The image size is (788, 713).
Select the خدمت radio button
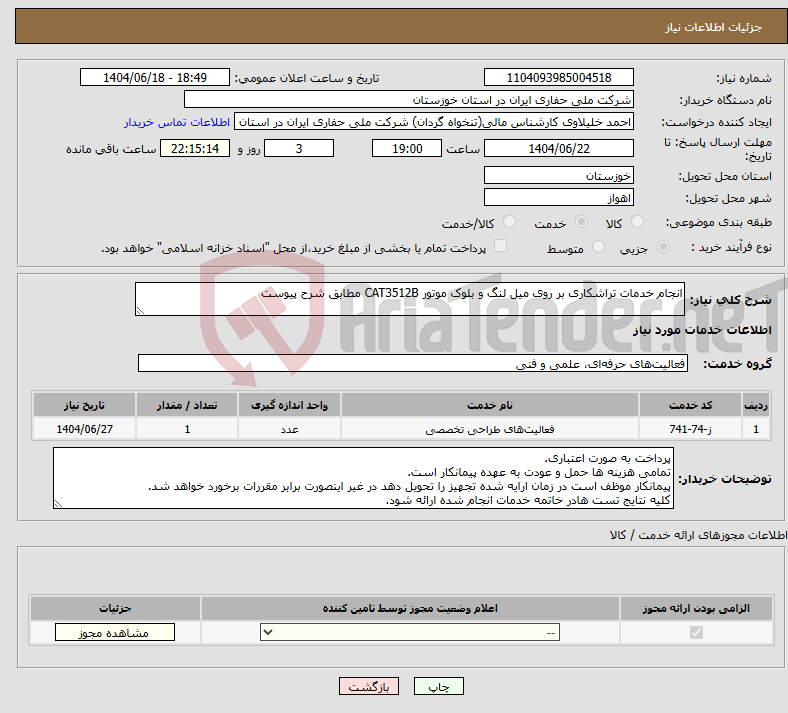(x=581, y=222)
